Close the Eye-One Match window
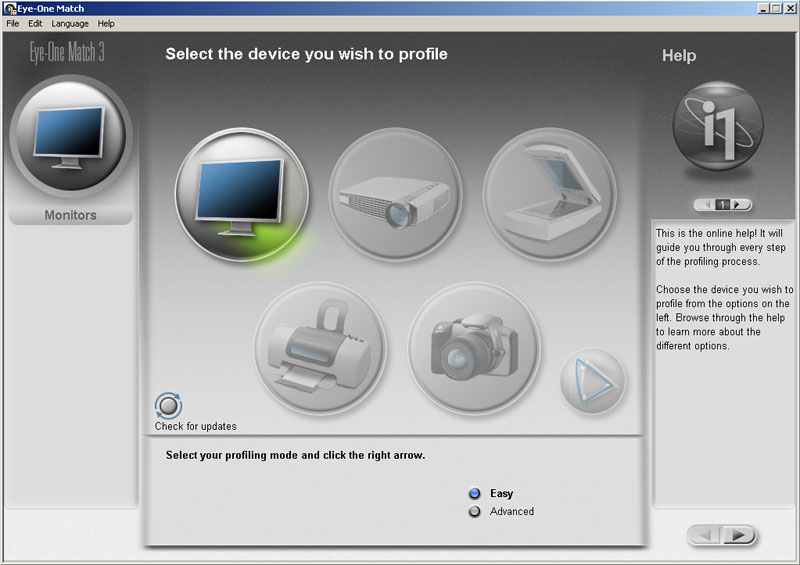800x565 pixels. pos(789,9)
